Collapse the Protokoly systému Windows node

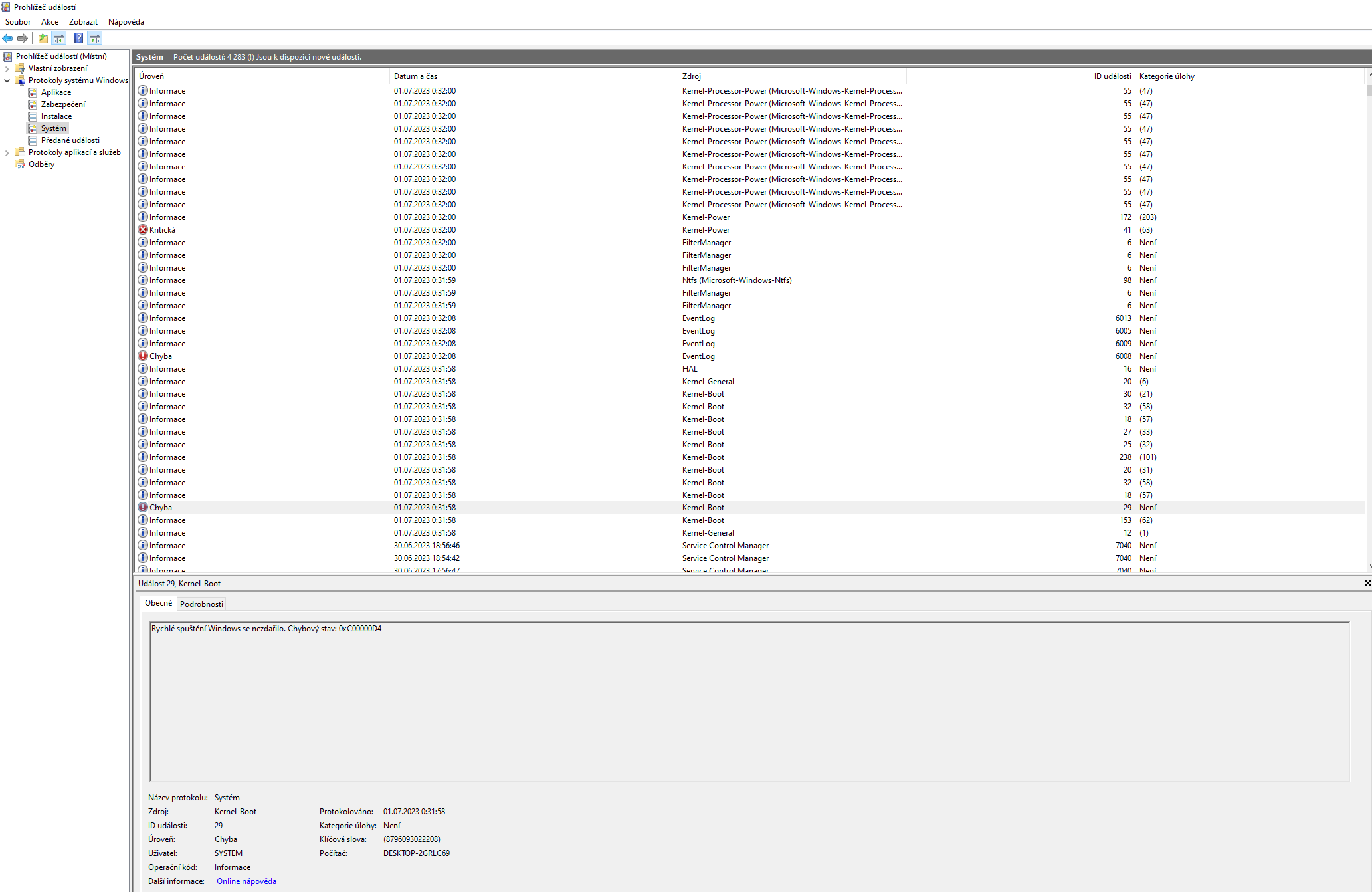point(7,80)
